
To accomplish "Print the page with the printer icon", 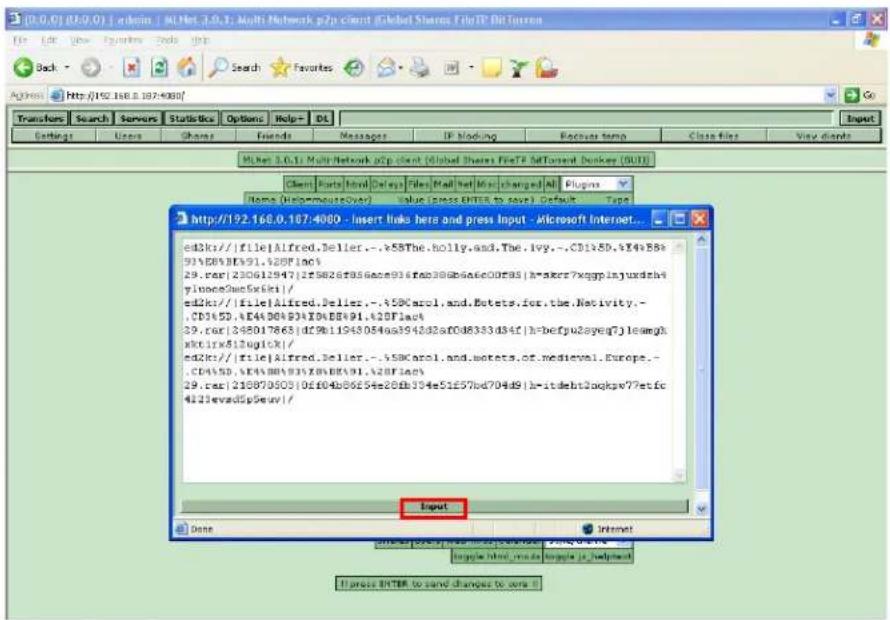I will click(420, 68).
